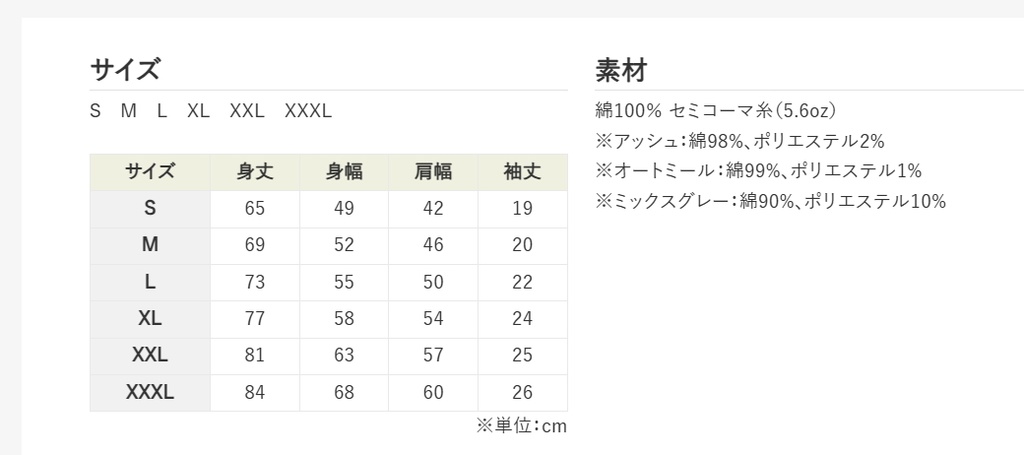
Task: Select the 身丈 column header
Action: pos(254,172)
